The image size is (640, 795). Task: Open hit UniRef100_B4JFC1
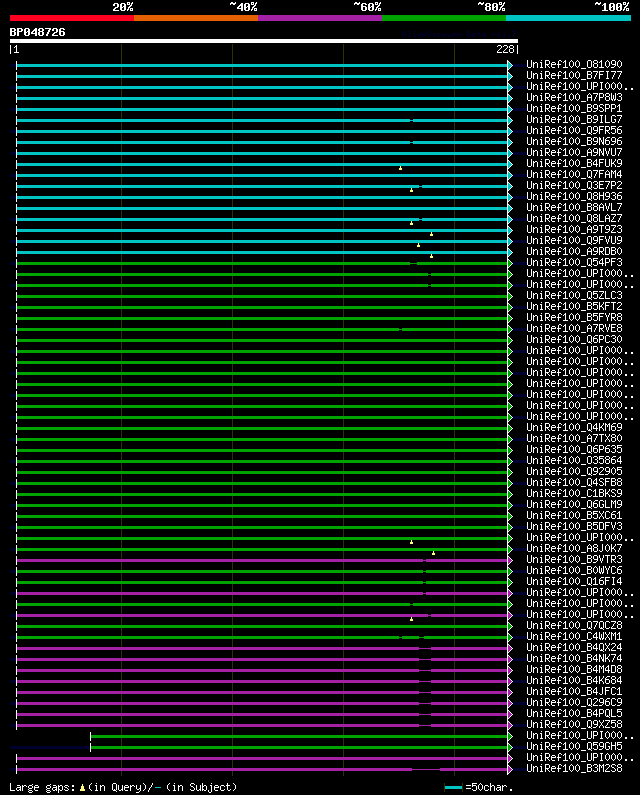[574, 692]
